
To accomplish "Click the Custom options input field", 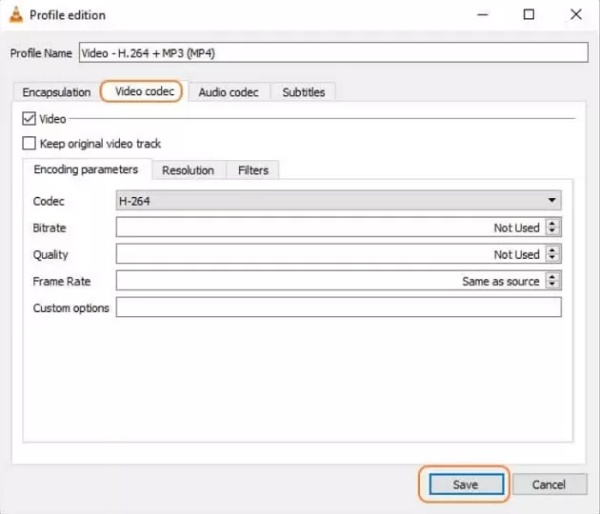I will click(338, 308).
